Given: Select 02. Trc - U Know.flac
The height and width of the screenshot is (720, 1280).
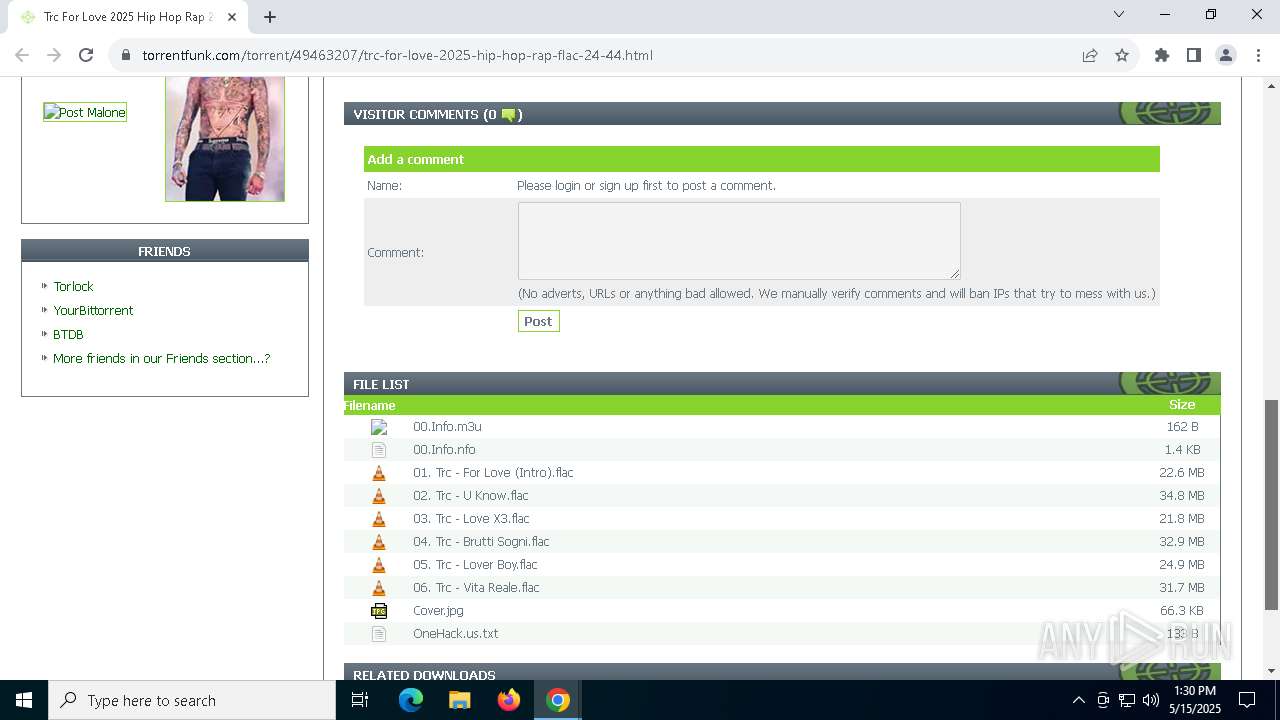Looking at the screenshot, I should 470,495.
